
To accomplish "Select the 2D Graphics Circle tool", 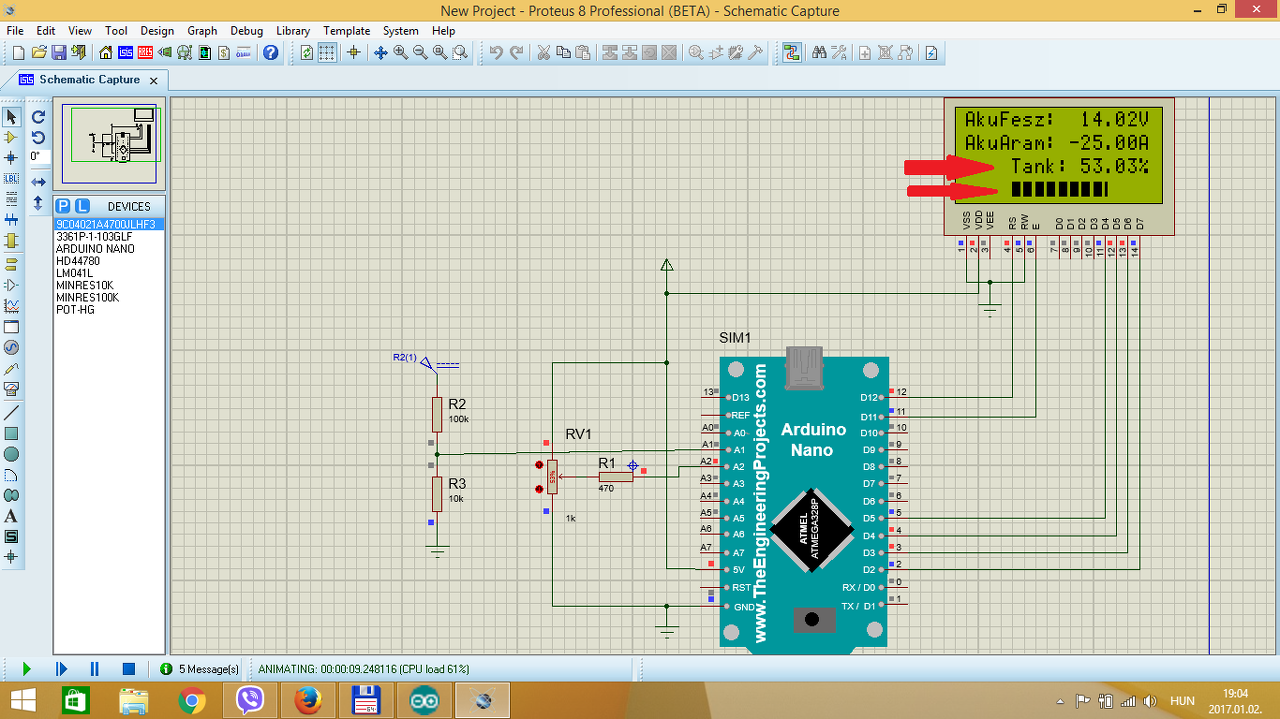I will [11, 454].
